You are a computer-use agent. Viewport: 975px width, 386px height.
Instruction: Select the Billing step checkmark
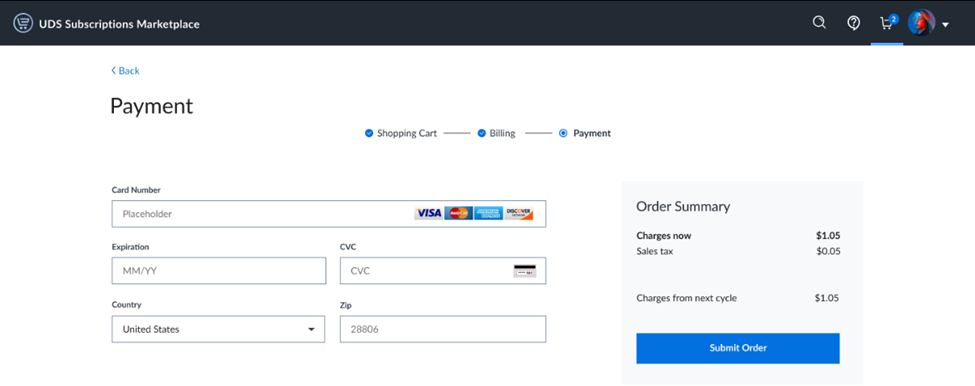481,133
